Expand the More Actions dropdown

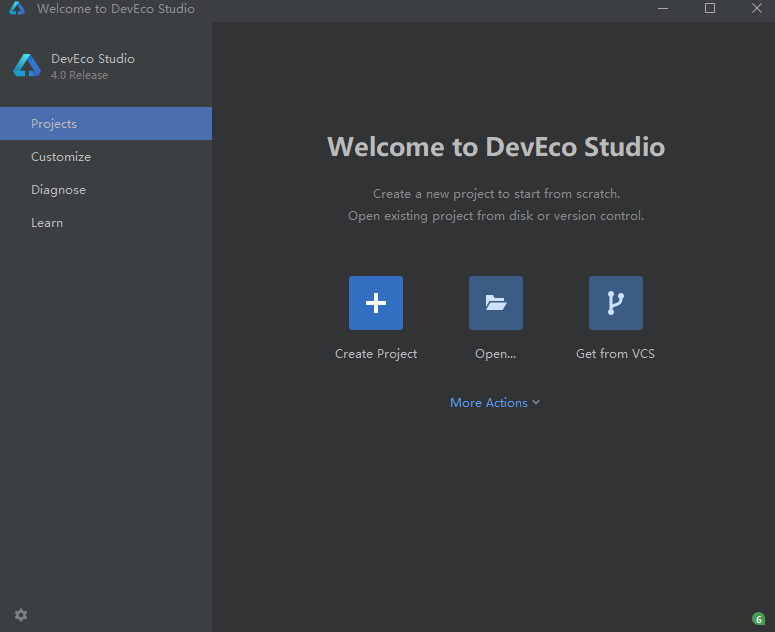click(495, 403)
